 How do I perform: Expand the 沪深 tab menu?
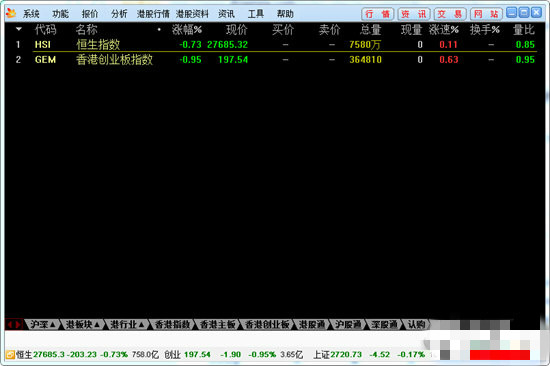(43, 325)
